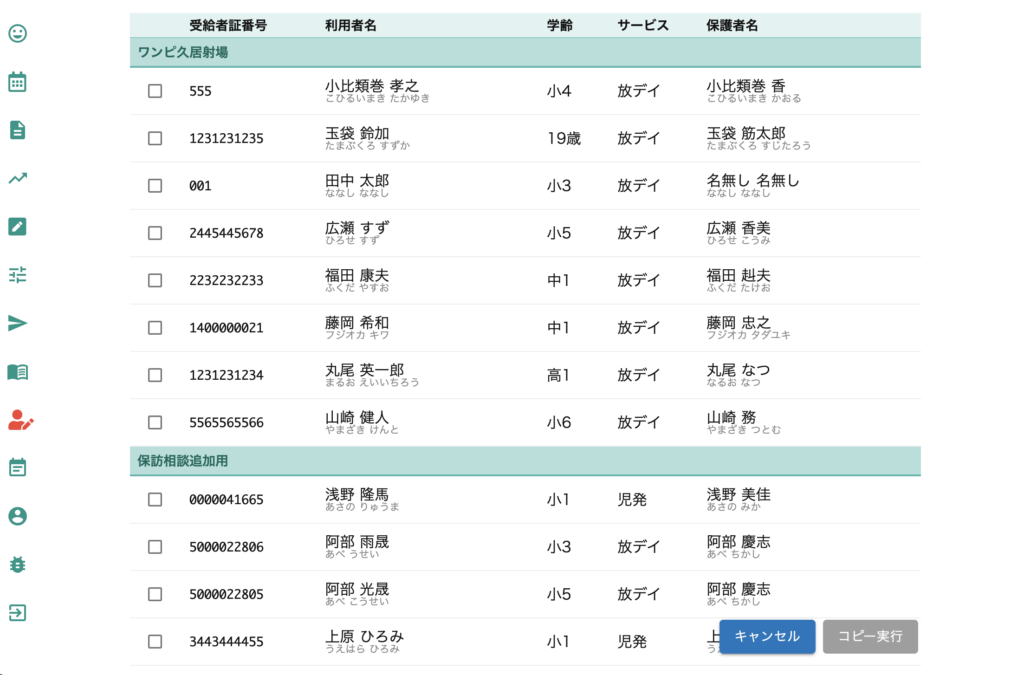Check the box for 小比類巻 孝之
The height and width of the screenshot is (675, 1024).
click(x=155, y=91)
